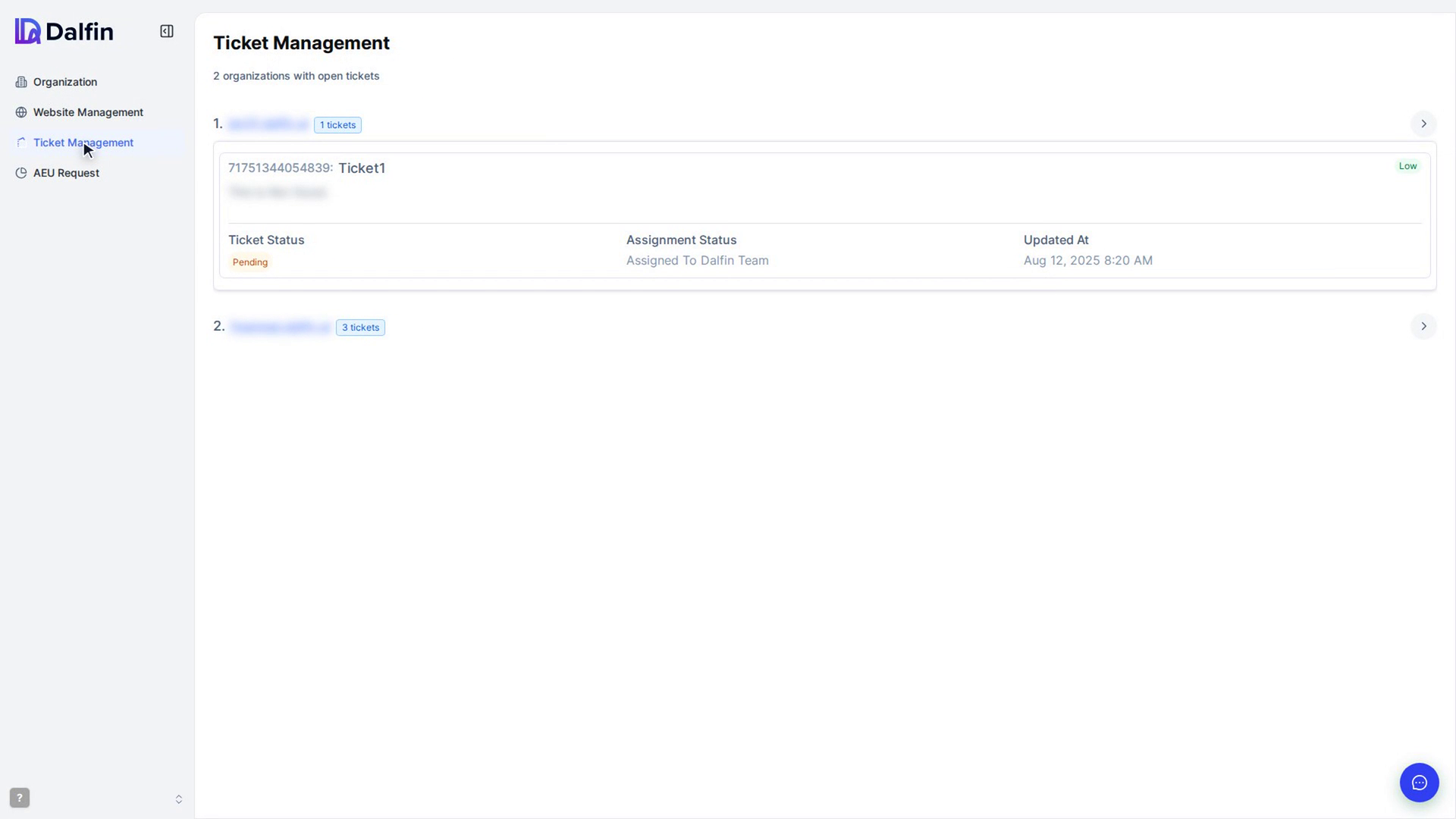1456x819 pixels.
Task: Click the Low priority badge
Action: pos(1407,166)
